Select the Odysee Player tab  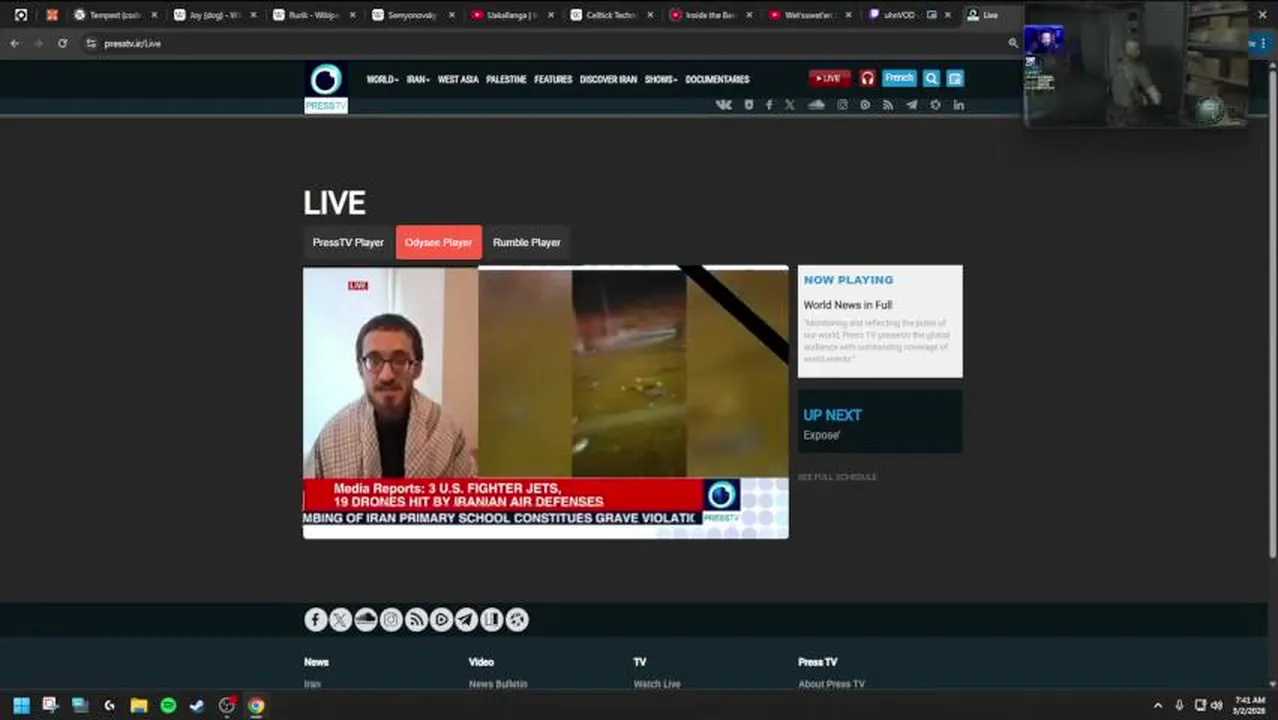tap(438, 242)
